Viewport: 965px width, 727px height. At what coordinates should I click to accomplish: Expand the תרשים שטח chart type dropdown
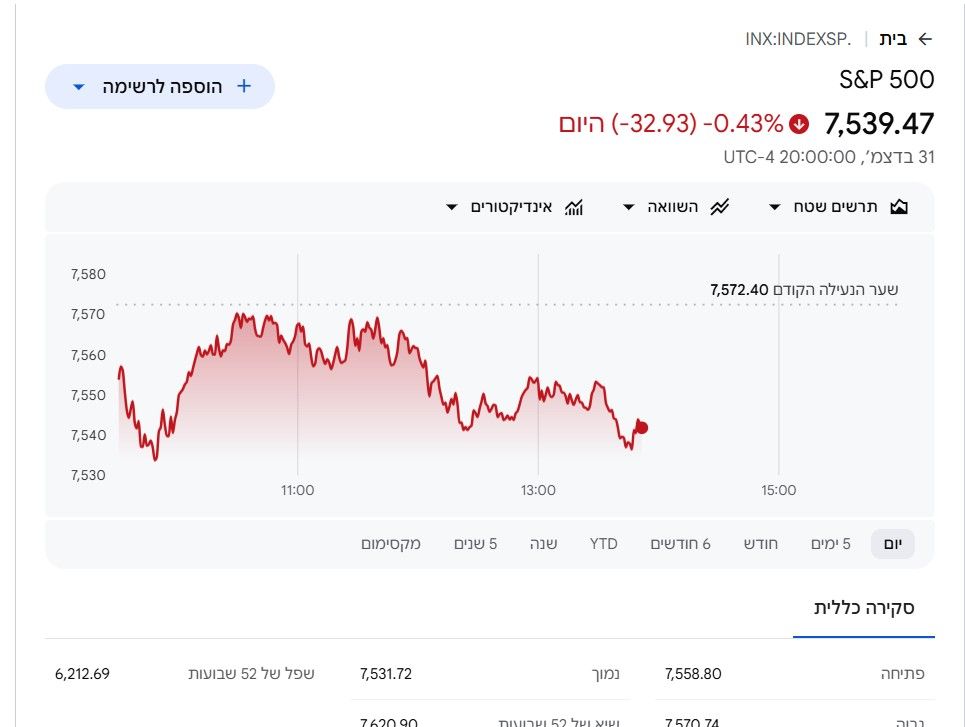click(x=774, y=207)
